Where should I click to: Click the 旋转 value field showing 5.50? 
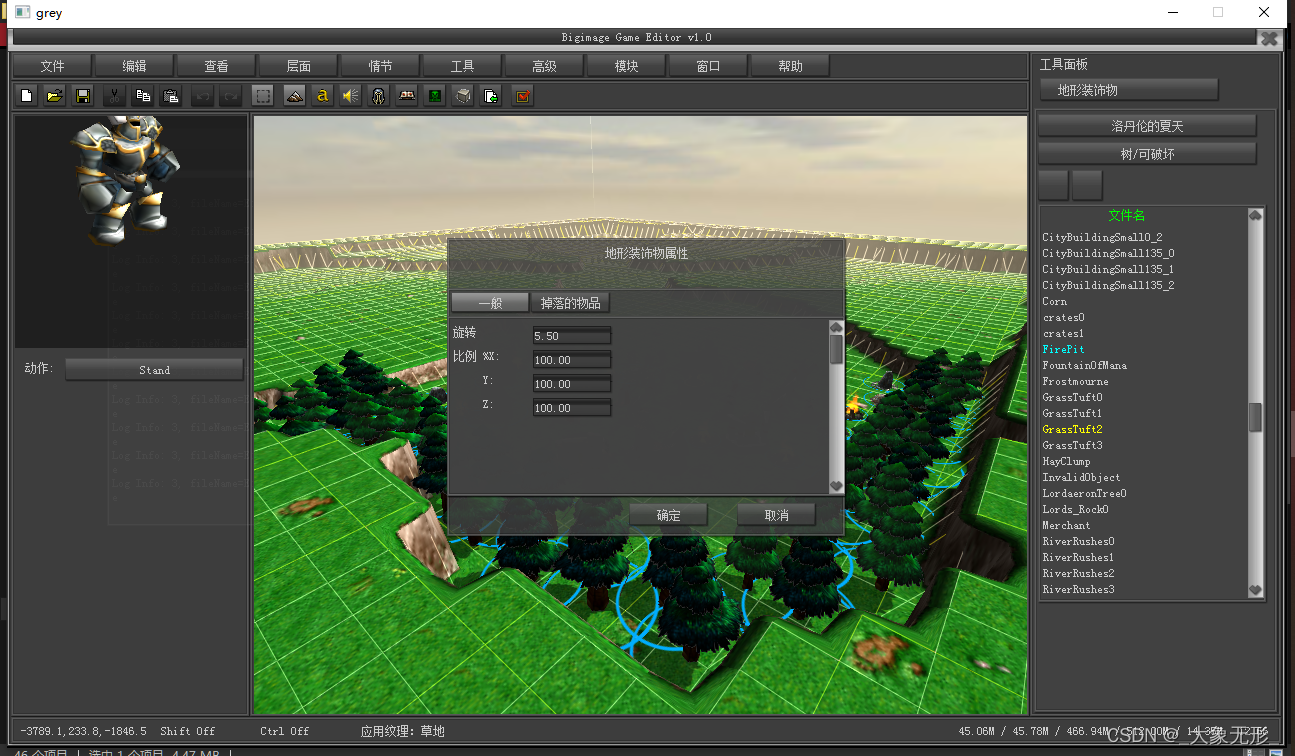[571, 336]
